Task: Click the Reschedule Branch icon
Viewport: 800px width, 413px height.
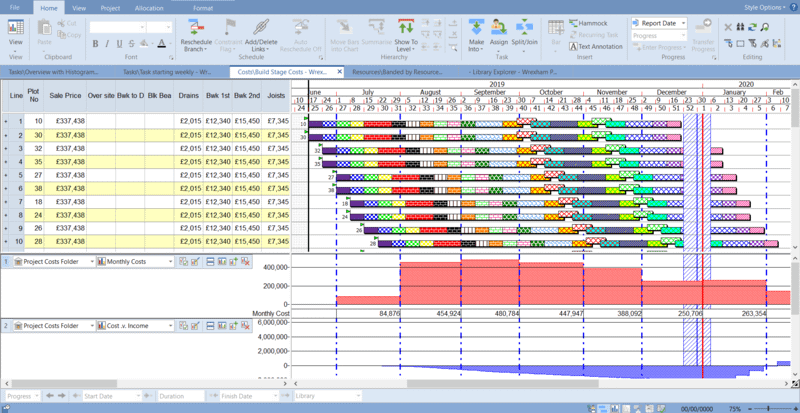Action: point(196,27)
